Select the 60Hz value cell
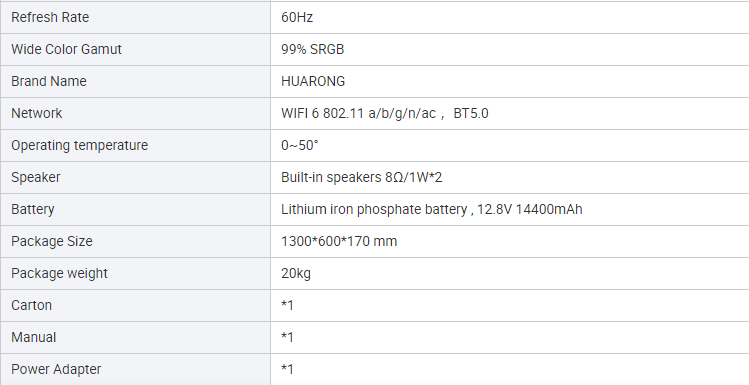749x385 pixels. (510, 17)
